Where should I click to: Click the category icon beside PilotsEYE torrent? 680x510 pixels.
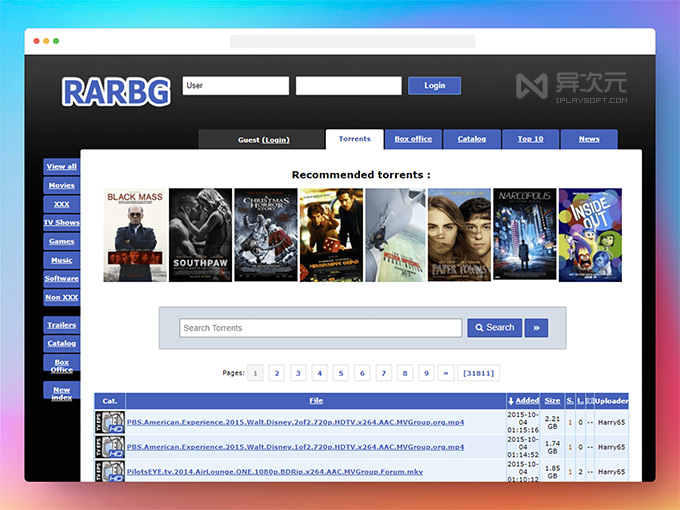point(110,470)
